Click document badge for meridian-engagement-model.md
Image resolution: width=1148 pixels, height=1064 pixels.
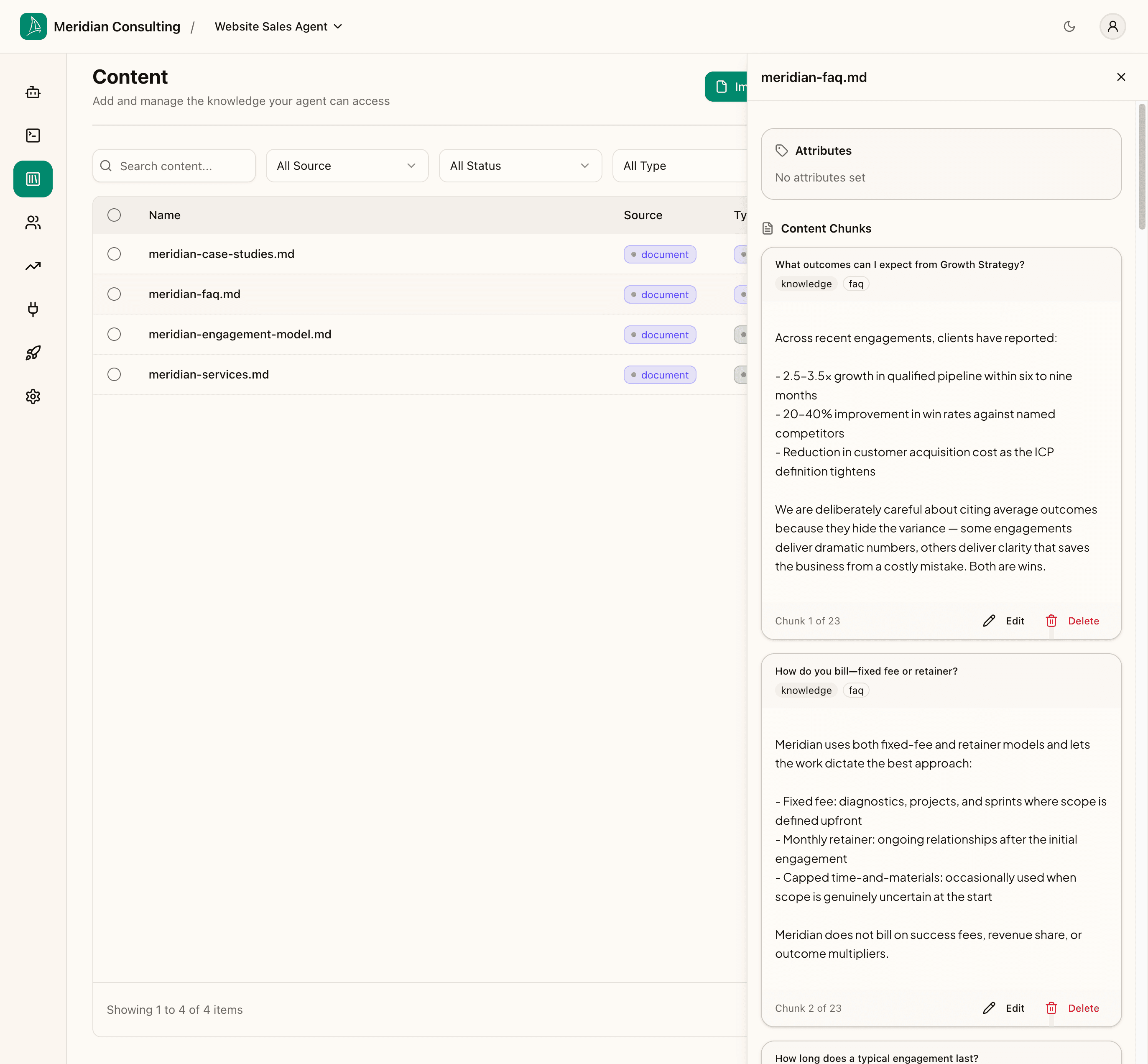point(659,335)
